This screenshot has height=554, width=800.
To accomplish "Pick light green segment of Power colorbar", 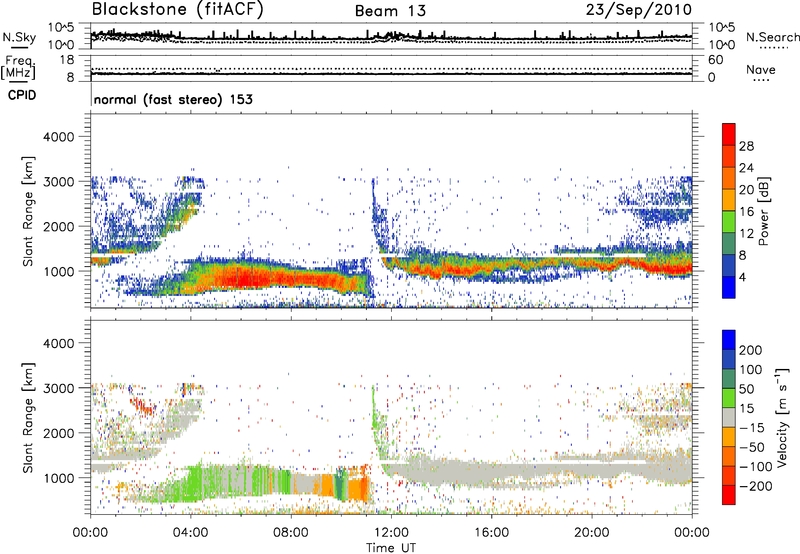I will (729, 222).
